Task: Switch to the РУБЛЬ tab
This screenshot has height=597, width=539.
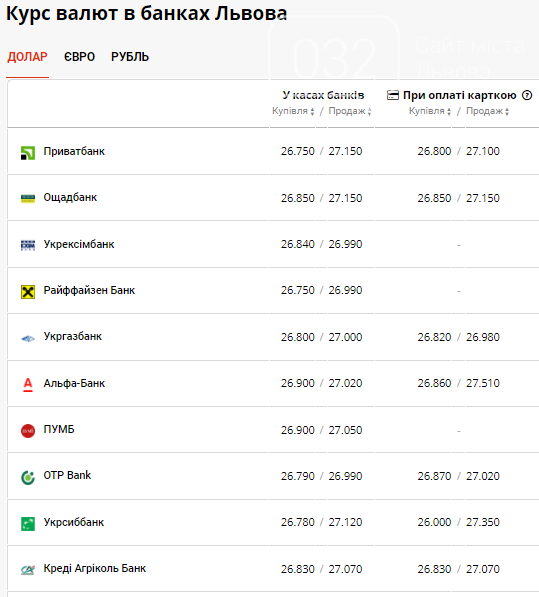Action: [x=130, y=57]
